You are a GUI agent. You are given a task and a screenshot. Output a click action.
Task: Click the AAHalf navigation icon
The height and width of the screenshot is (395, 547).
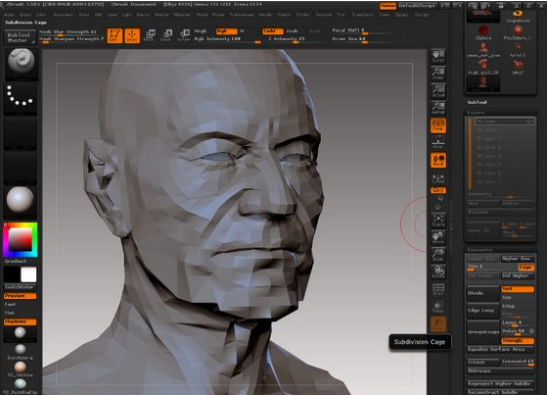[438, 108]
